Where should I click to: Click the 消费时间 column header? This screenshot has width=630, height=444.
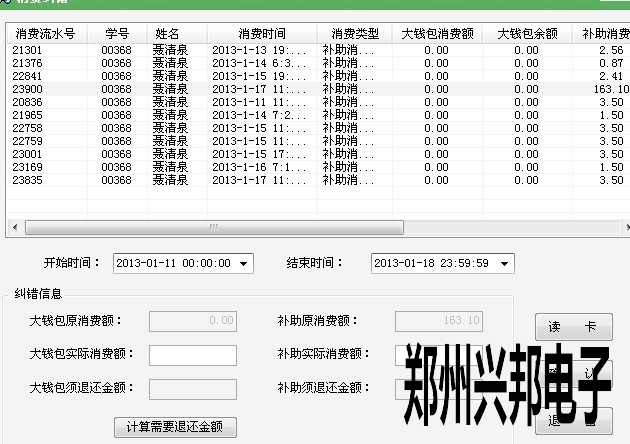(x=261, y=34)
